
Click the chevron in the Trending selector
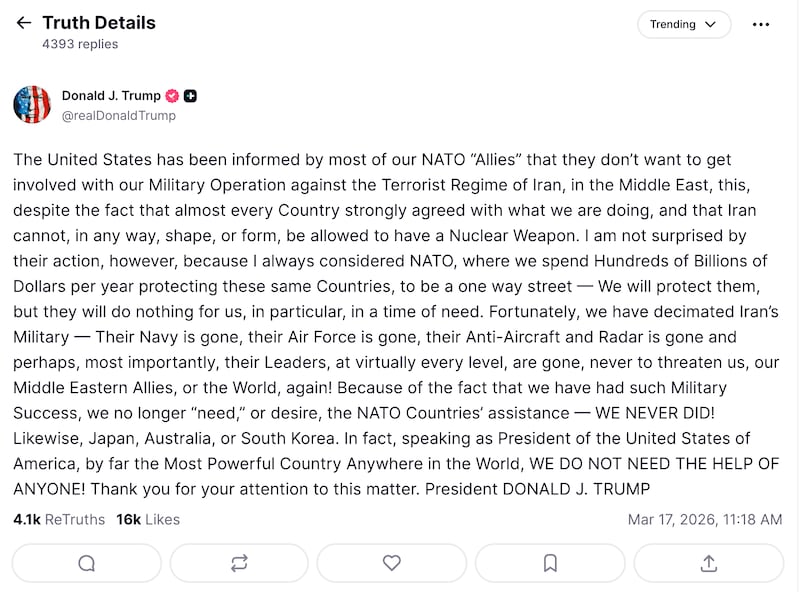[x=711, y=24]
